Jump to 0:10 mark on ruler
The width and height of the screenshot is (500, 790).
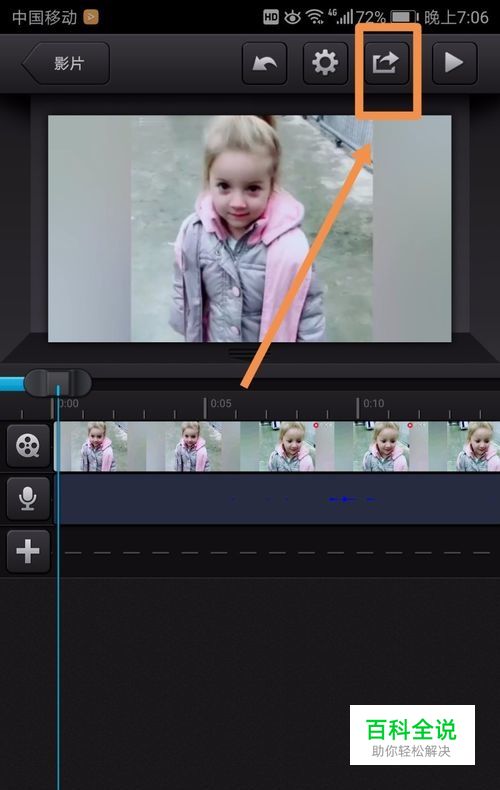point(373,404)
